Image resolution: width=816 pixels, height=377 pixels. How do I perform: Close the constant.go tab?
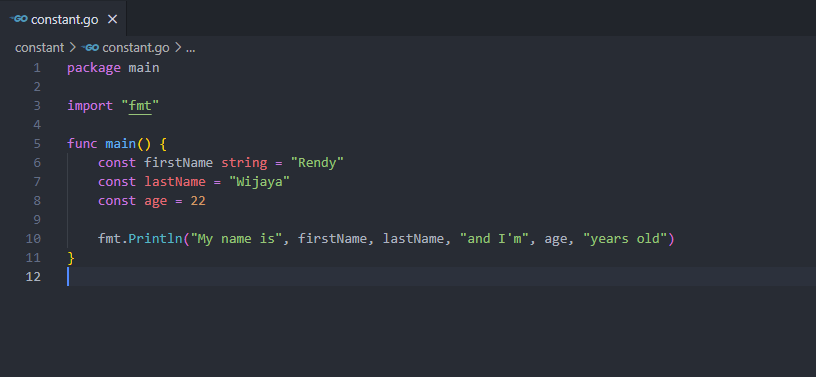[112, 19]
